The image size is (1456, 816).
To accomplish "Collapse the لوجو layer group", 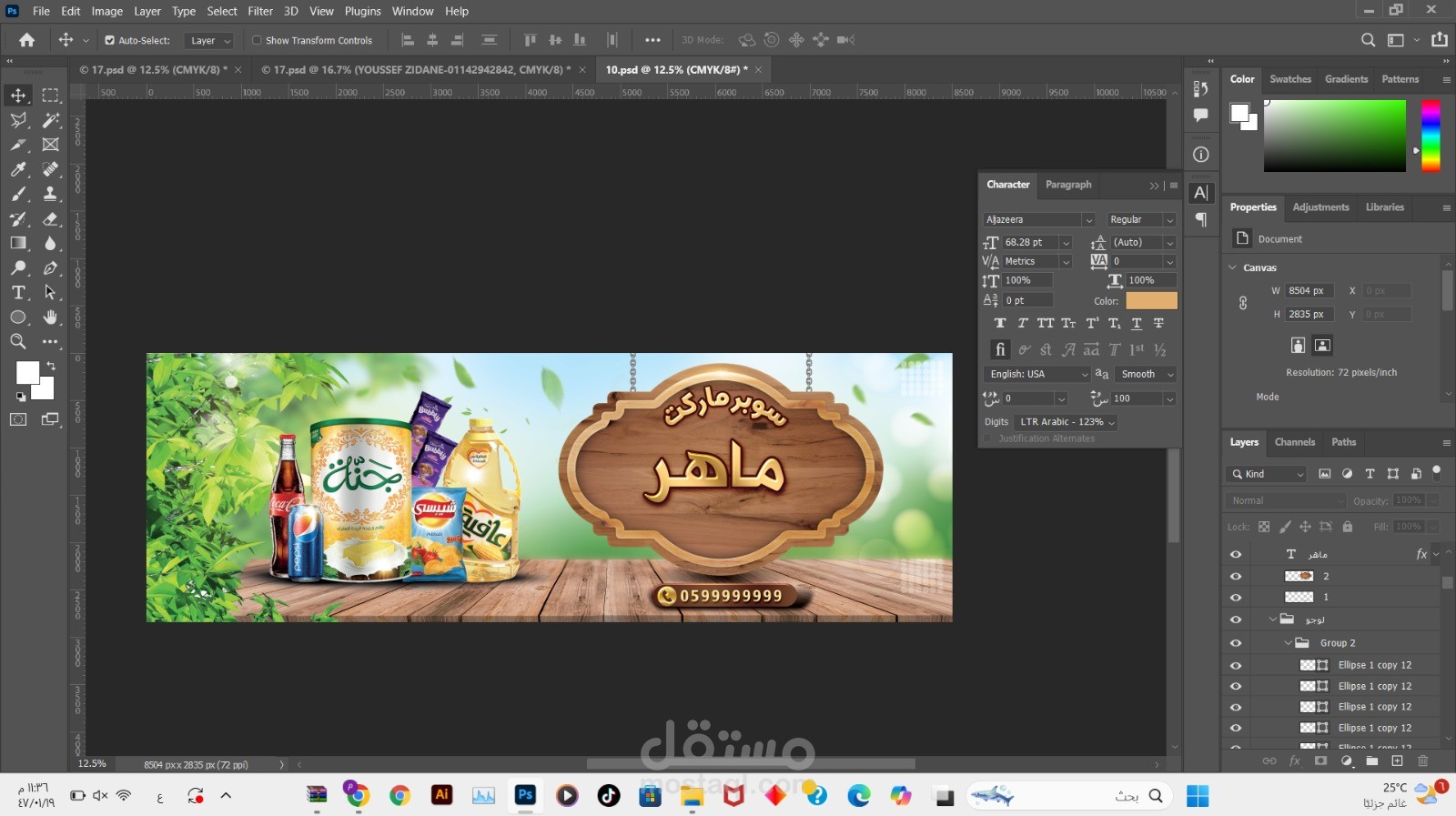I will coord(1273,619).
